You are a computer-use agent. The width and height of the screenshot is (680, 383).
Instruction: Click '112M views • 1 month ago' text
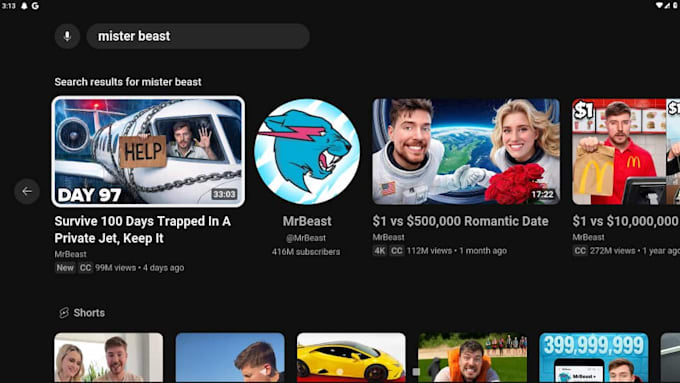coord(457,251)
